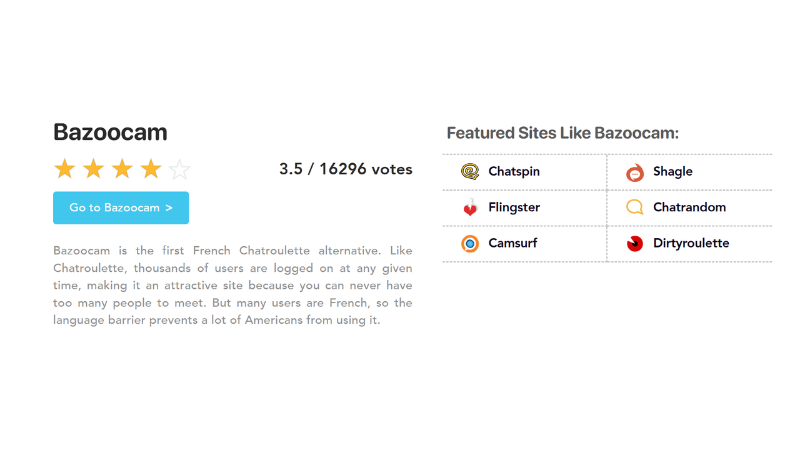Click the Camsurf circular icon
Screen dimensions: 800x450
pyautogui.click(x=470, y=244)
